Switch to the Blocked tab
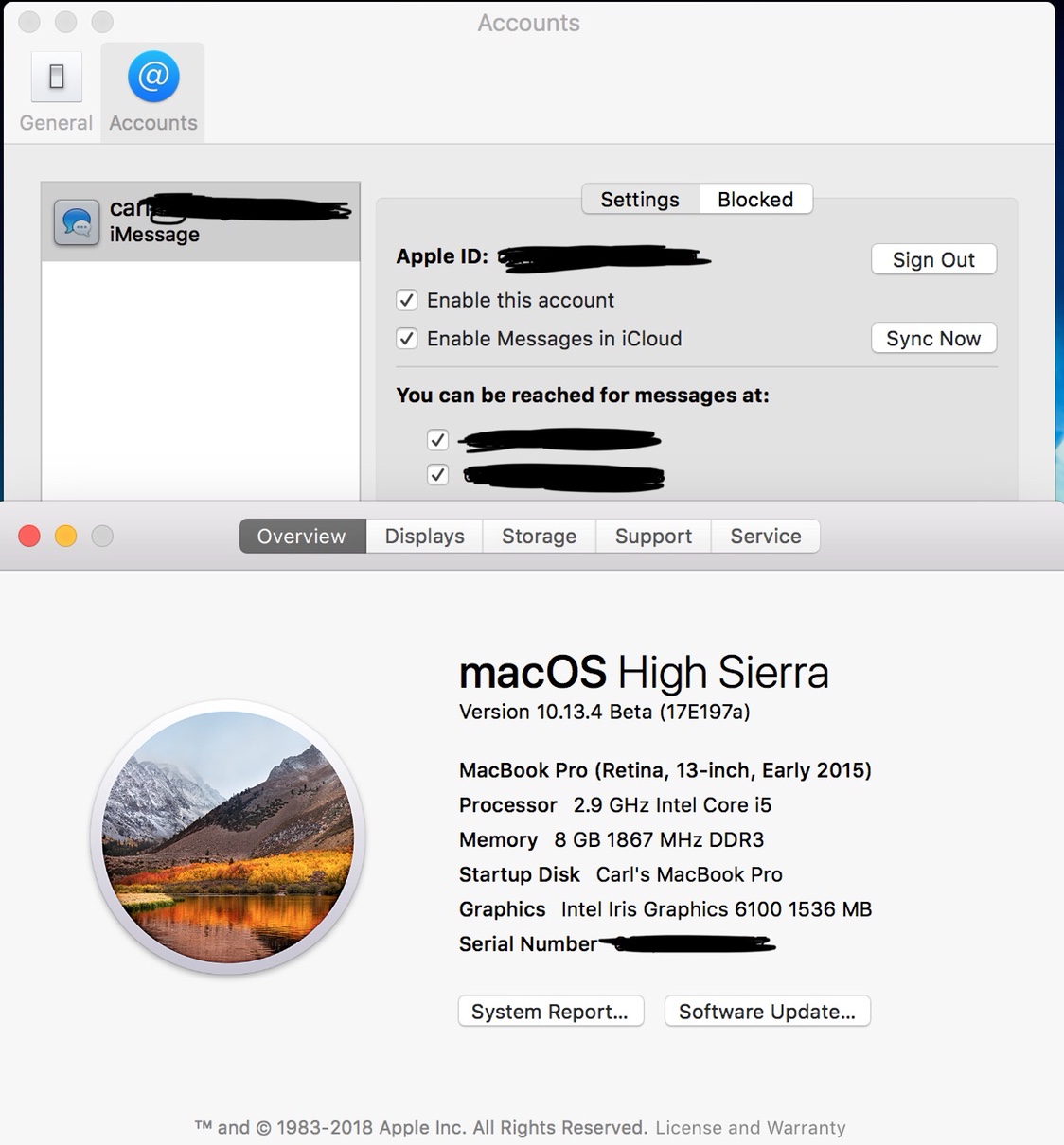The image size is (1064, 1145). pos(755,200)
